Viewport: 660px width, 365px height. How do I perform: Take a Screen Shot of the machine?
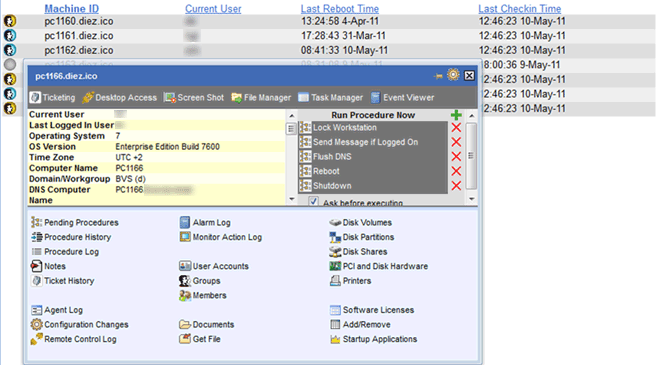pyautogui.click(x=194, y=98)
